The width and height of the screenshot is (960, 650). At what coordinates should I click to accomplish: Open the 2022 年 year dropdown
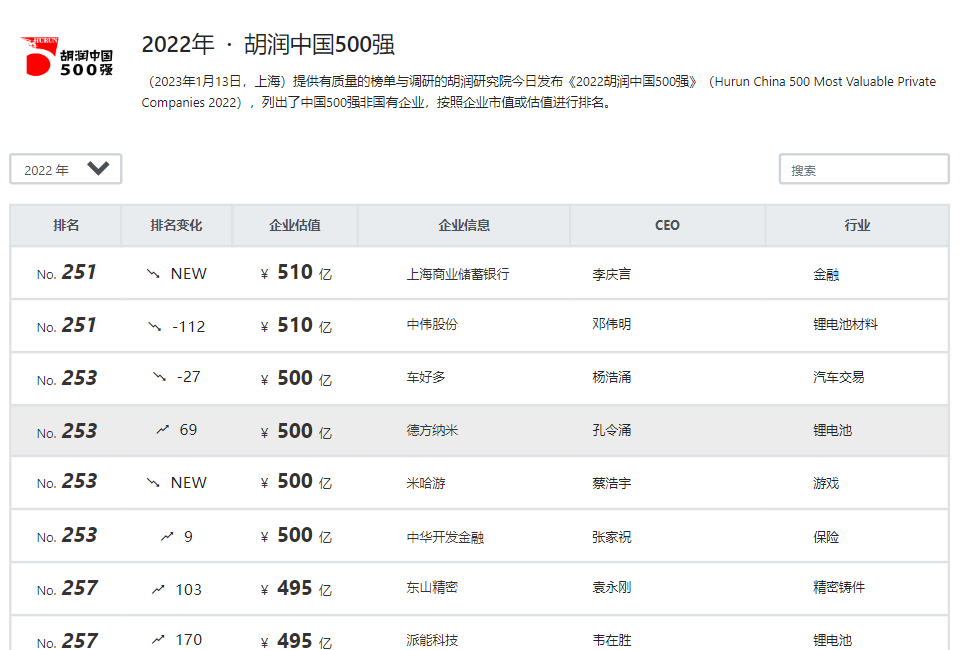[65, 169]
